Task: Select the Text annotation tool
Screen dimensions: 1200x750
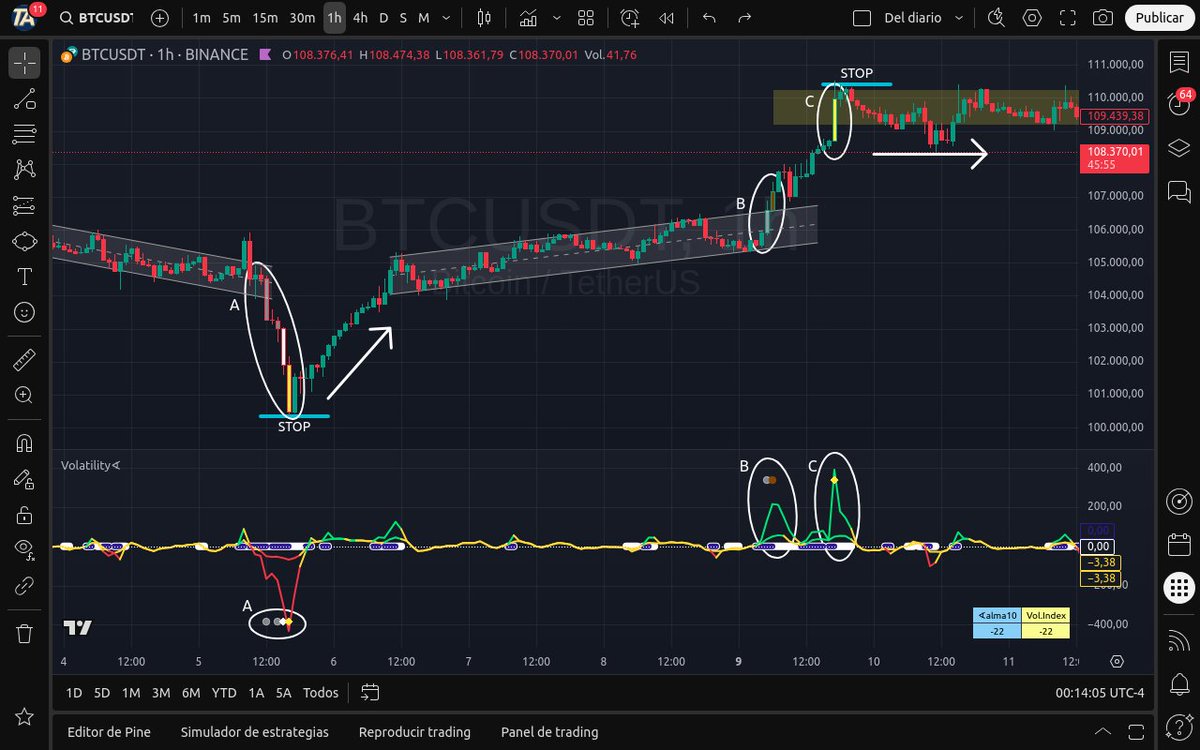Action: tap(25, 277)
